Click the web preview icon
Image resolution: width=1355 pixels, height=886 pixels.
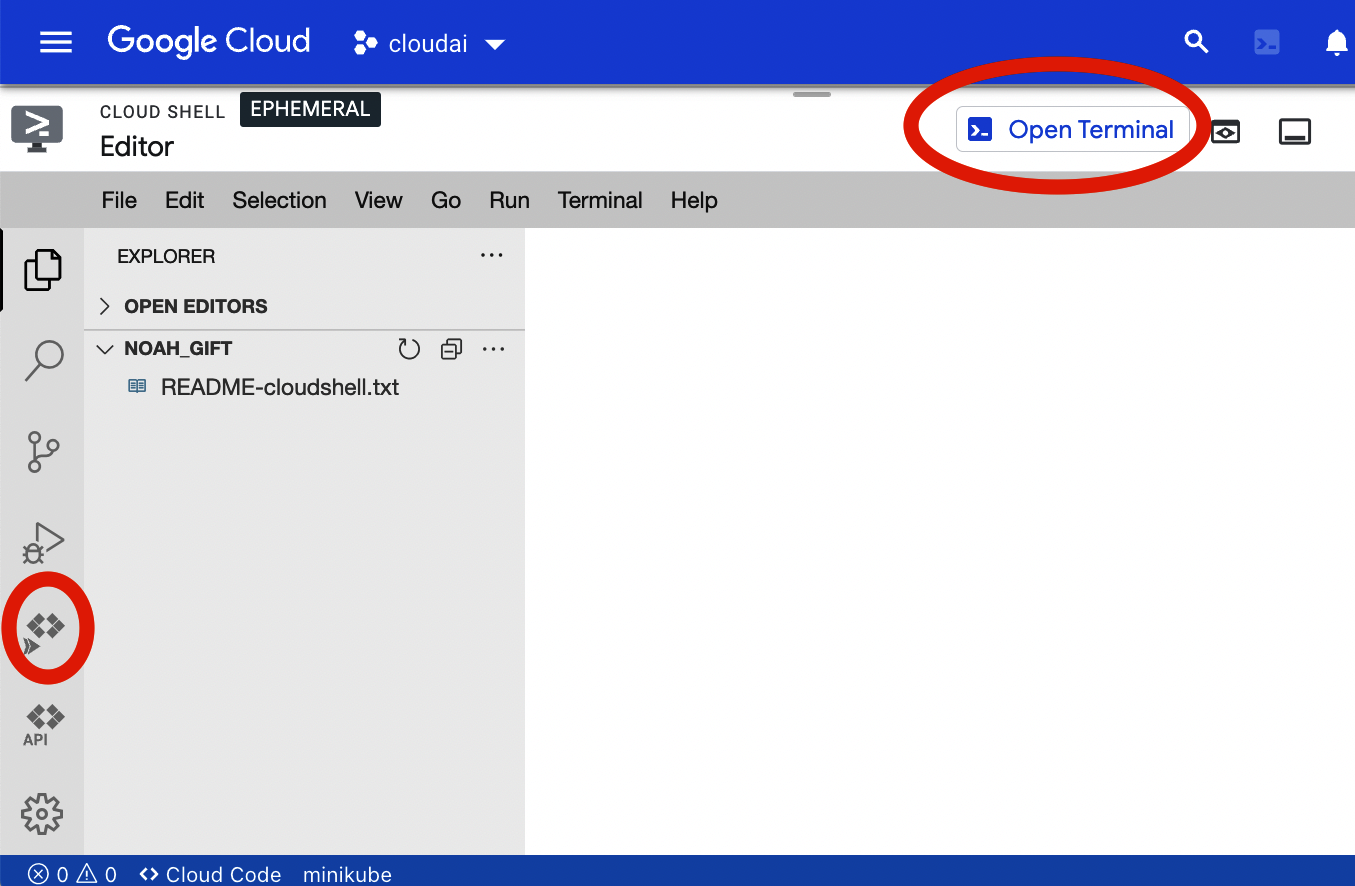tap(1226, 131)
